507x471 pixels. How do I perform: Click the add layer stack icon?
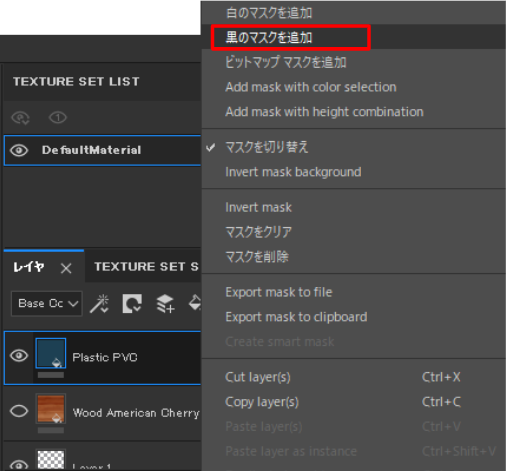coord(165,304)
